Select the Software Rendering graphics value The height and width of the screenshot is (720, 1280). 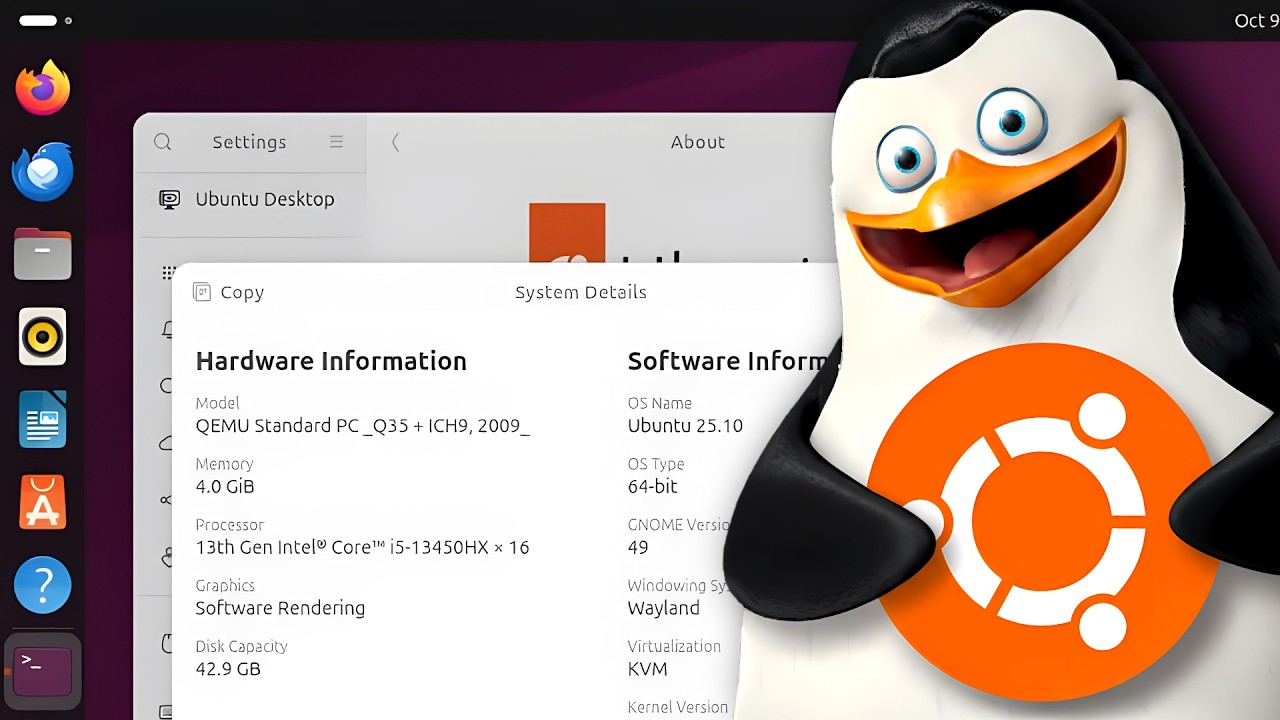[x=280, y=608]
